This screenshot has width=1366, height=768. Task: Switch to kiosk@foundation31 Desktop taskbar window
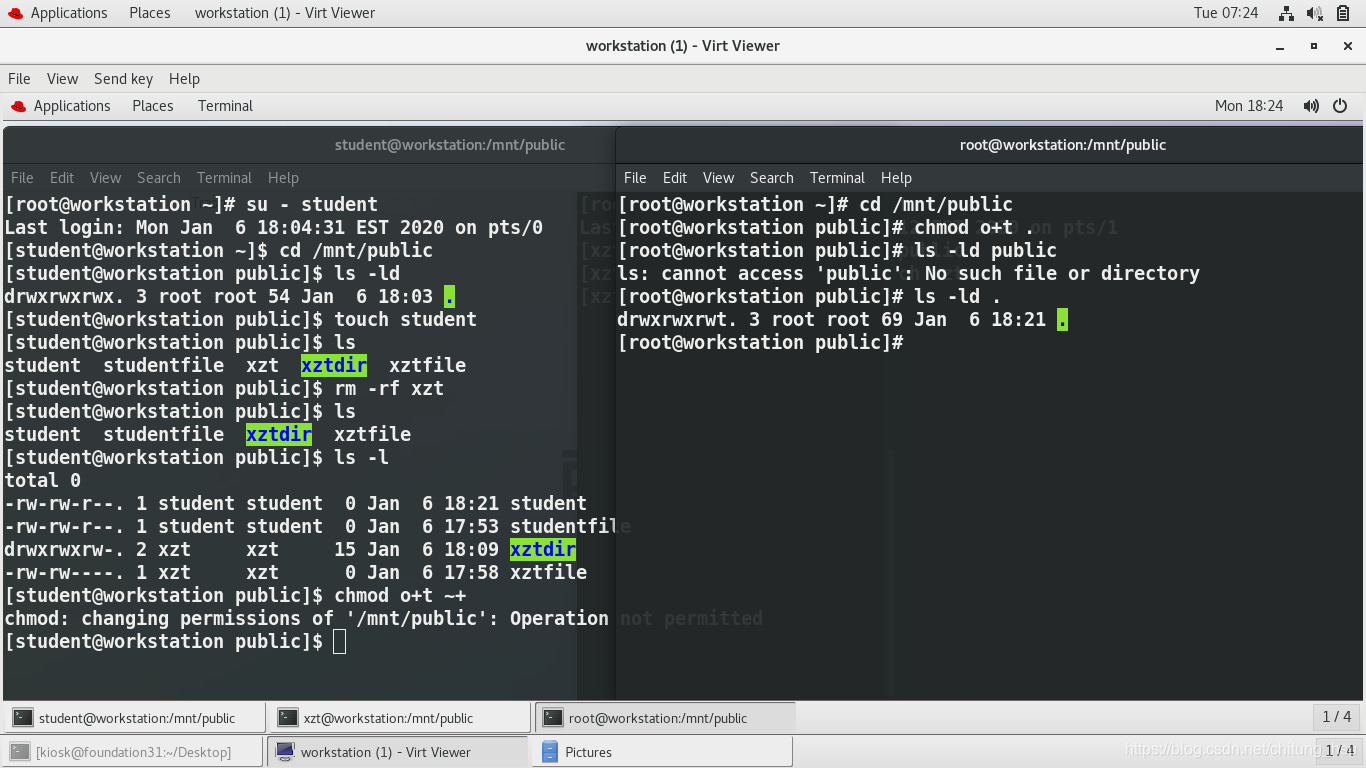[x=133, y=752]
